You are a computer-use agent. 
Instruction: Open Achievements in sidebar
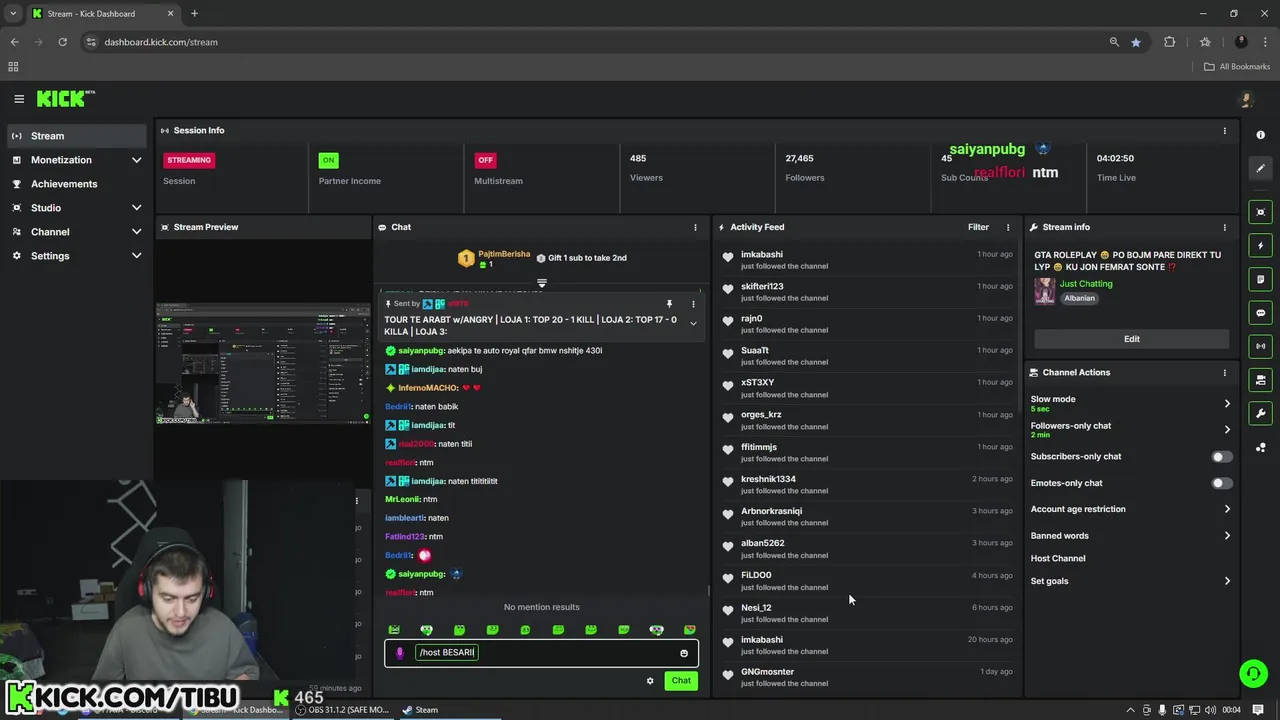[76, 184]
